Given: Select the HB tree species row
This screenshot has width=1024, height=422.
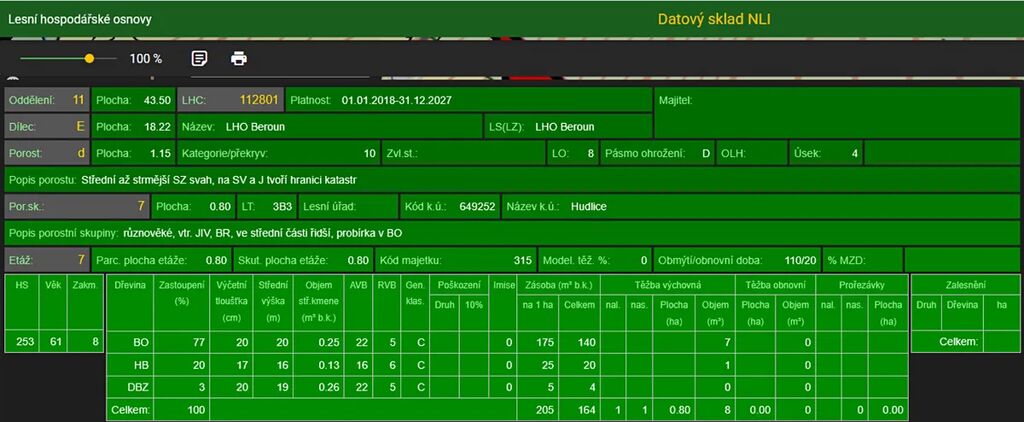Looking at the screenshot, I should tap(140, 364).
